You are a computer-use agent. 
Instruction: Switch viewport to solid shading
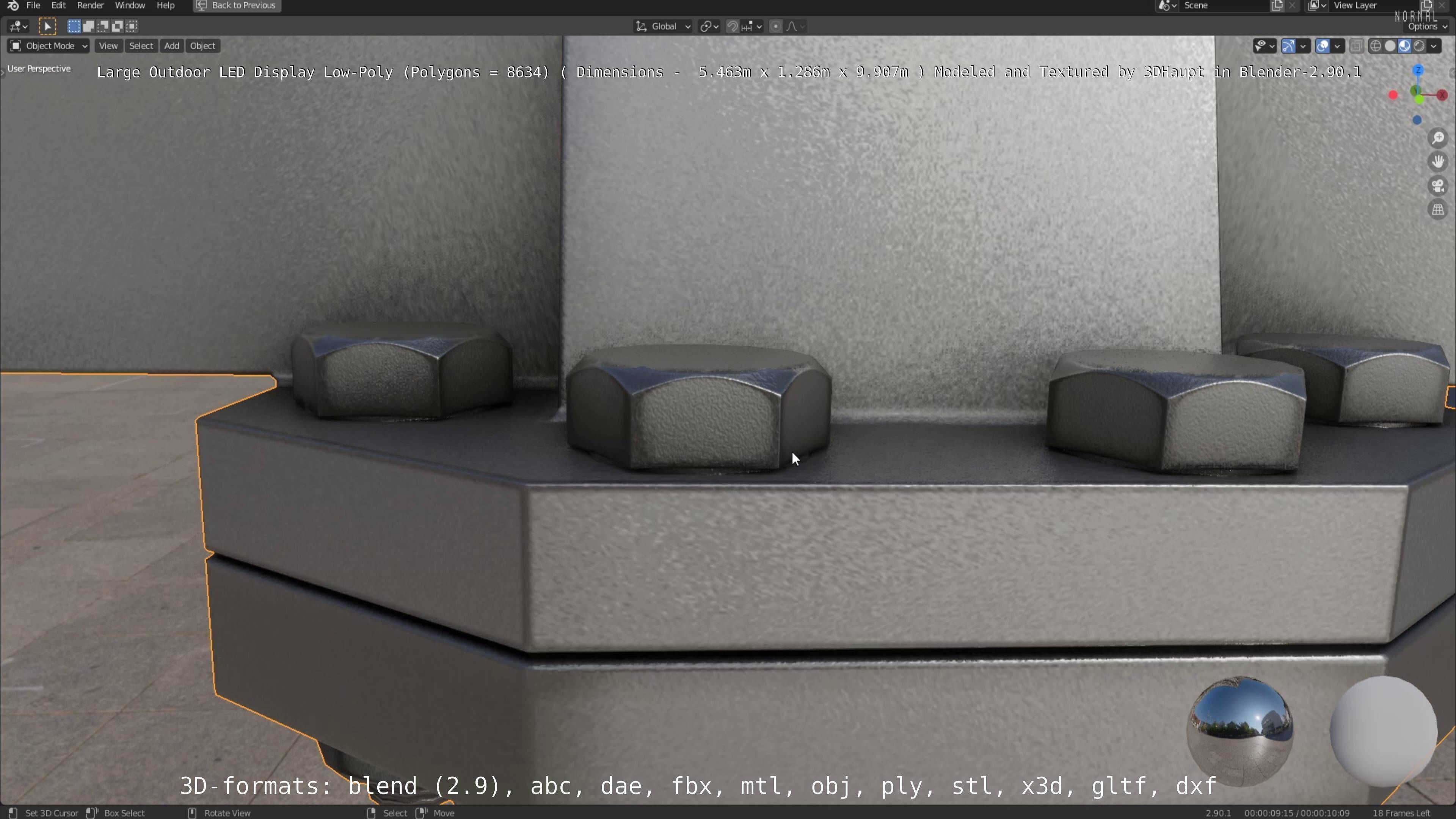[x=1390, y=46]
